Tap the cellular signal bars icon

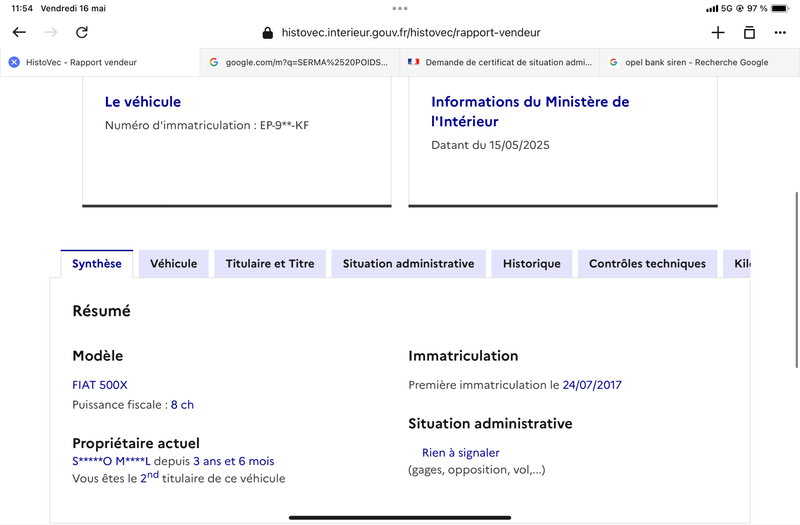click(712, 9)
